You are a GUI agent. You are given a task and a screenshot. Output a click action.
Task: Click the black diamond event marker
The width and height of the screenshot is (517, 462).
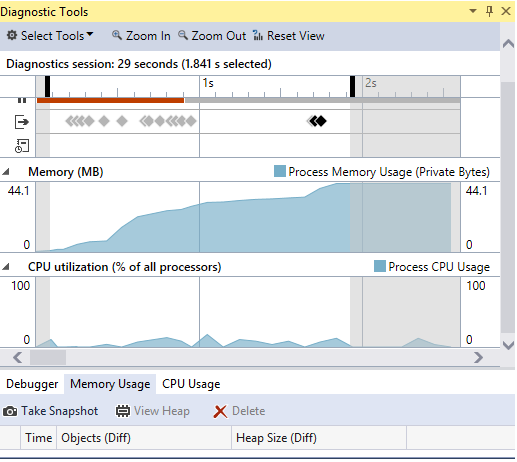tap(321, 121)
